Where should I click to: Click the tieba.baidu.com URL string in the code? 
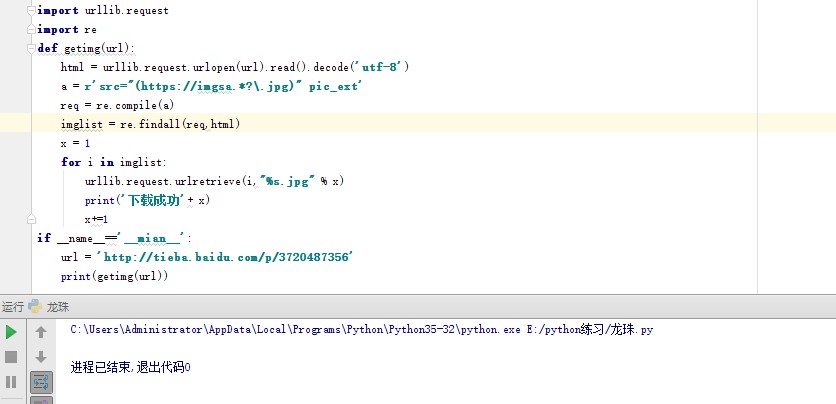click(x=225, y=257)
